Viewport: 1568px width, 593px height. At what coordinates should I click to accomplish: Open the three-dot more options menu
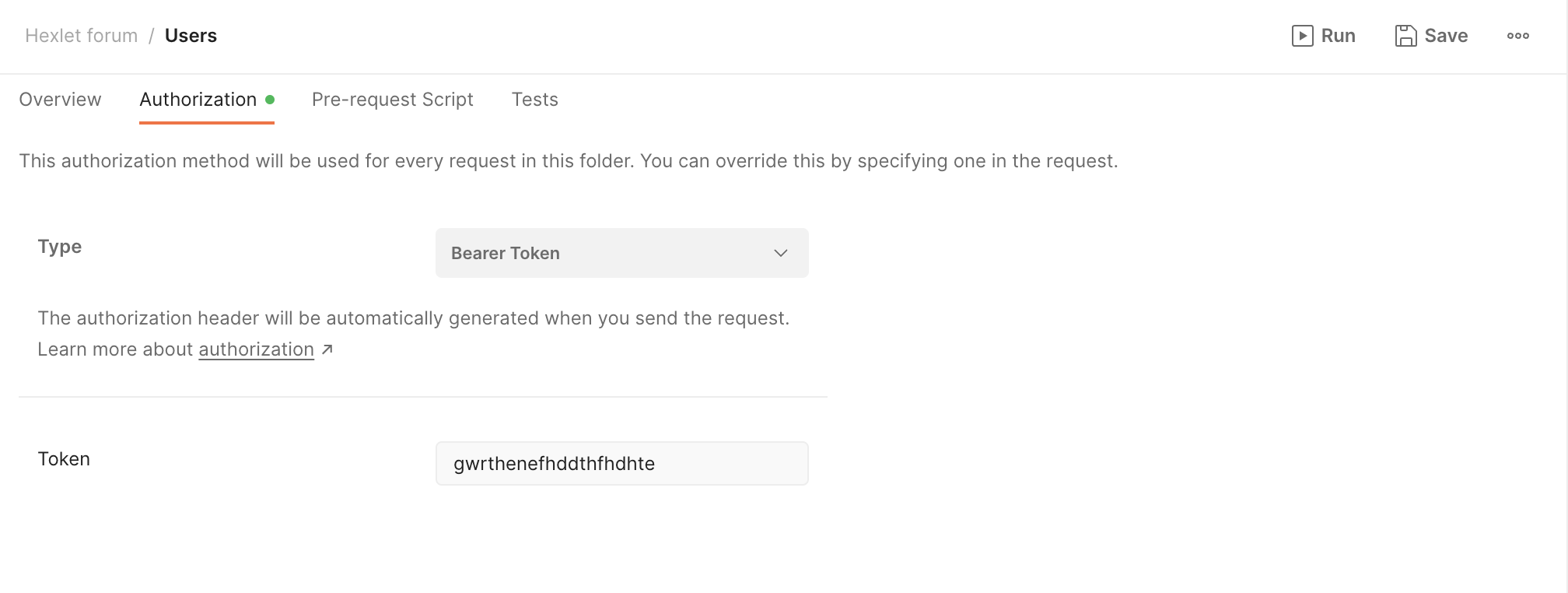point(1517,36)
